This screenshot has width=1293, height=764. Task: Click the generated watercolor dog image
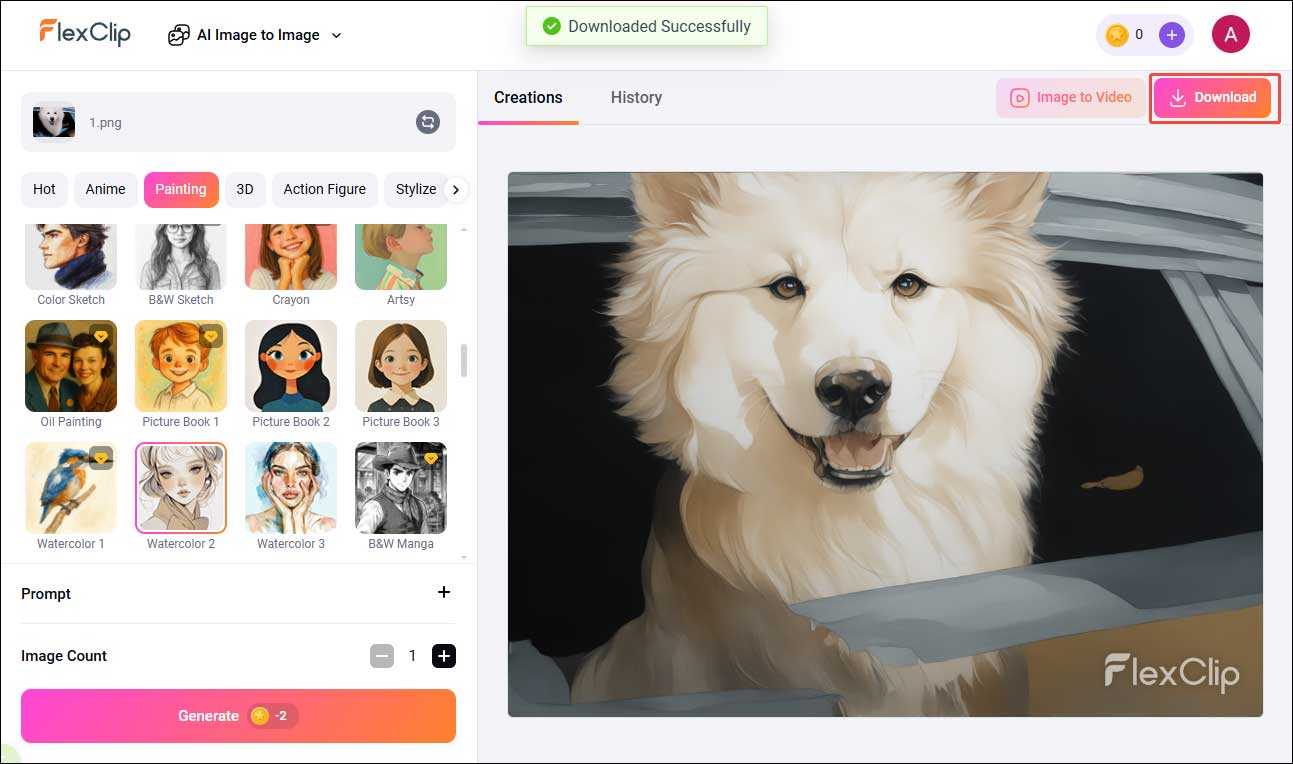(x=885, y=444)
